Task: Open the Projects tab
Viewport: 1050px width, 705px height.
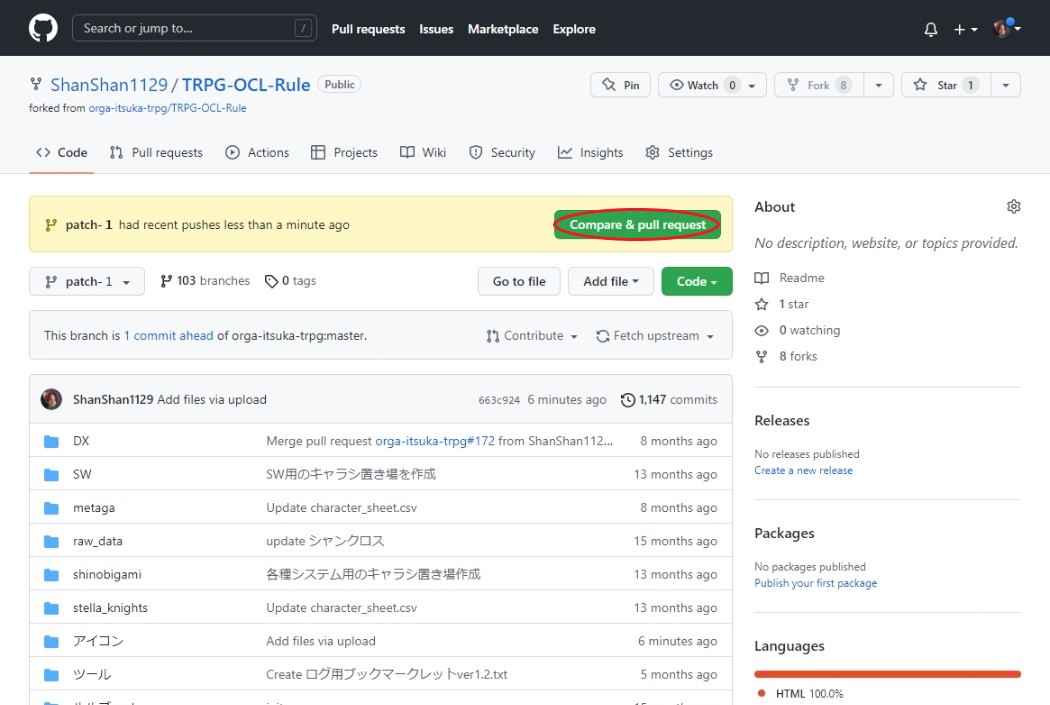Action: point(344,153)
